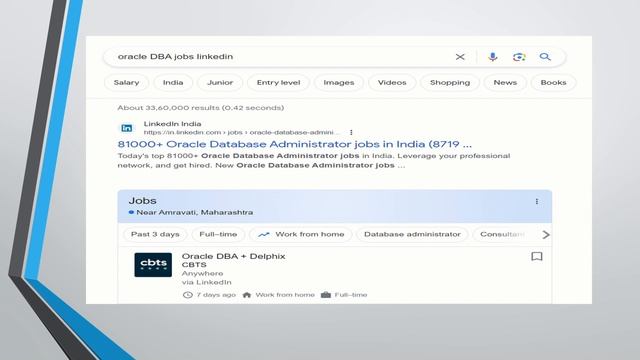Image resolution: width=640 pixels, height=360 pixels.
Task: Clear the search query with the X icon
Action: click(460, 57)
